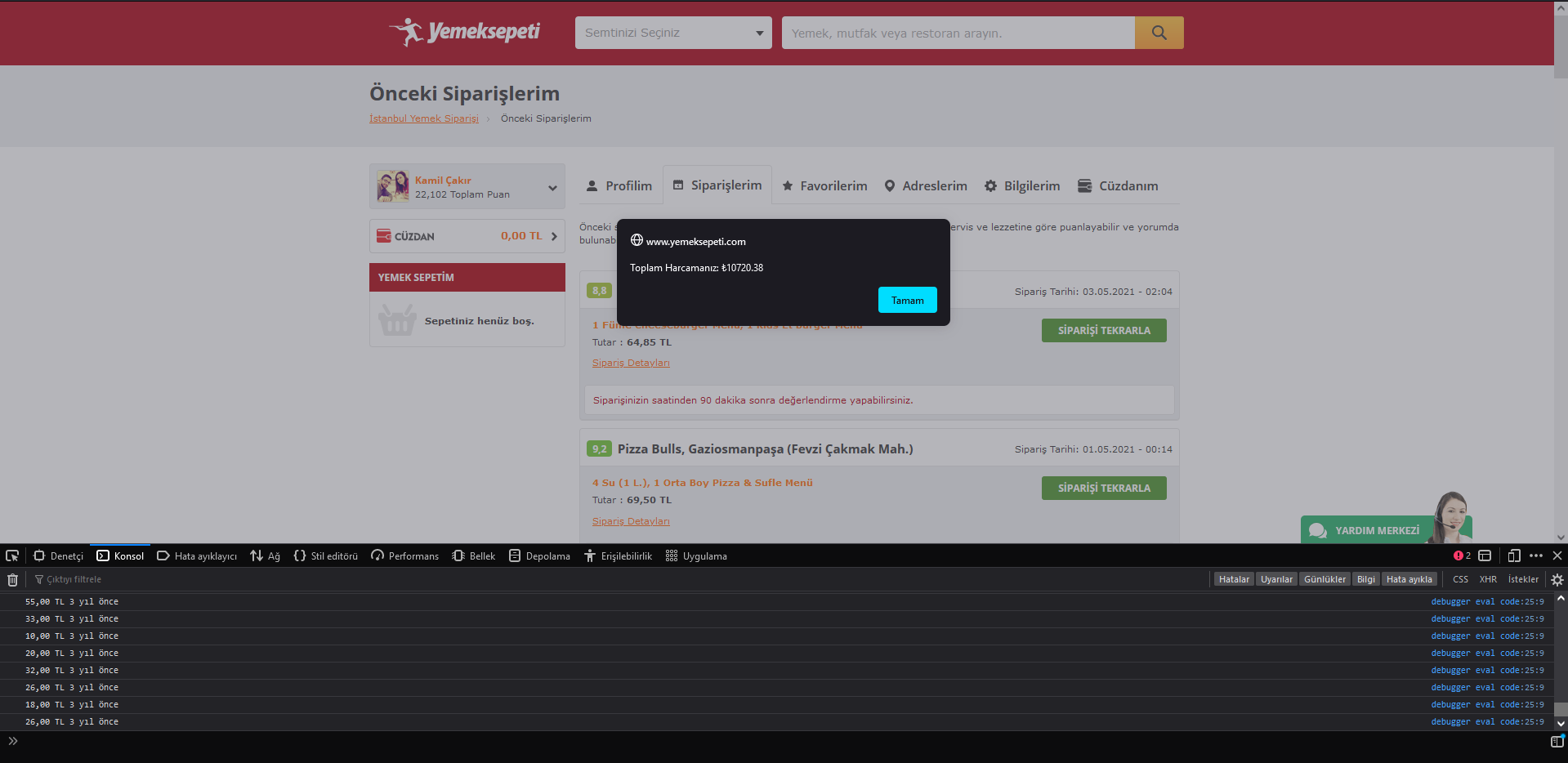Open the Pizza Bulls, Gaziosmanpaşa restaurant title

[766, 448]
